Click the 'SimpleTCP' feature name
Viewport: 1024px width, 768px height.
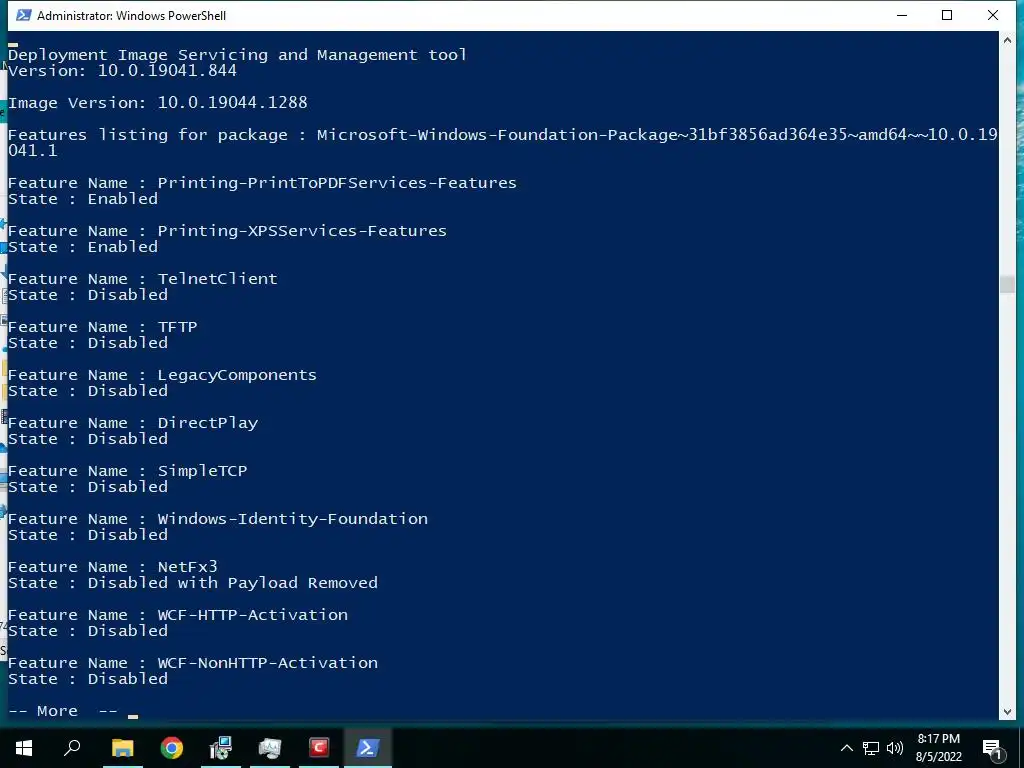tap(202, 472)
